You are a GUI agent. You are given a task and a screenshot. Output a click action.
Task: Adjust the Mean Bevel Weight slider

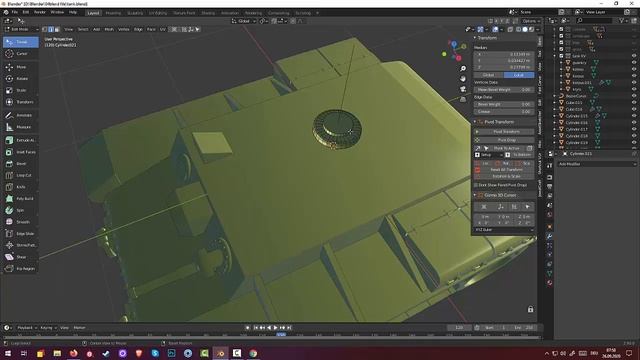point(504,90)
